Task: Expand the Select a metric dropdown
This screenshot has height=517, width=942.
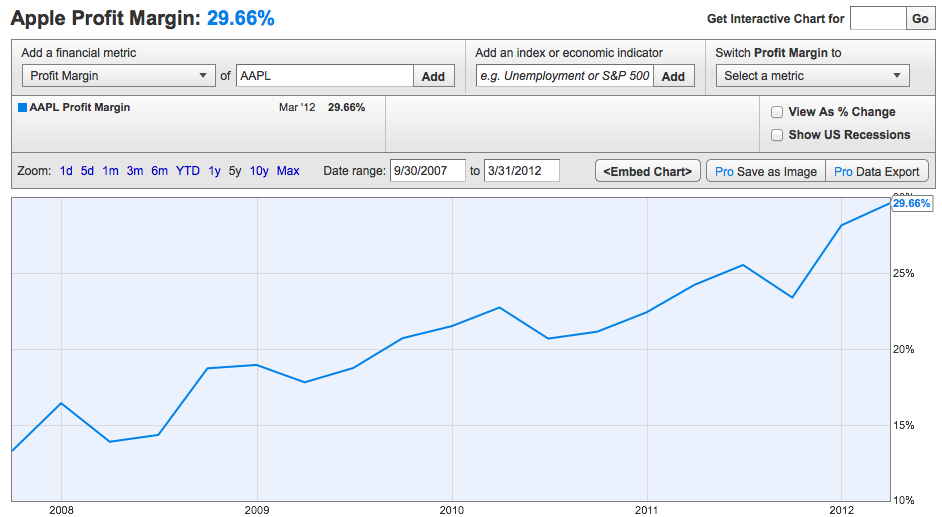Action: pos(812,76)
